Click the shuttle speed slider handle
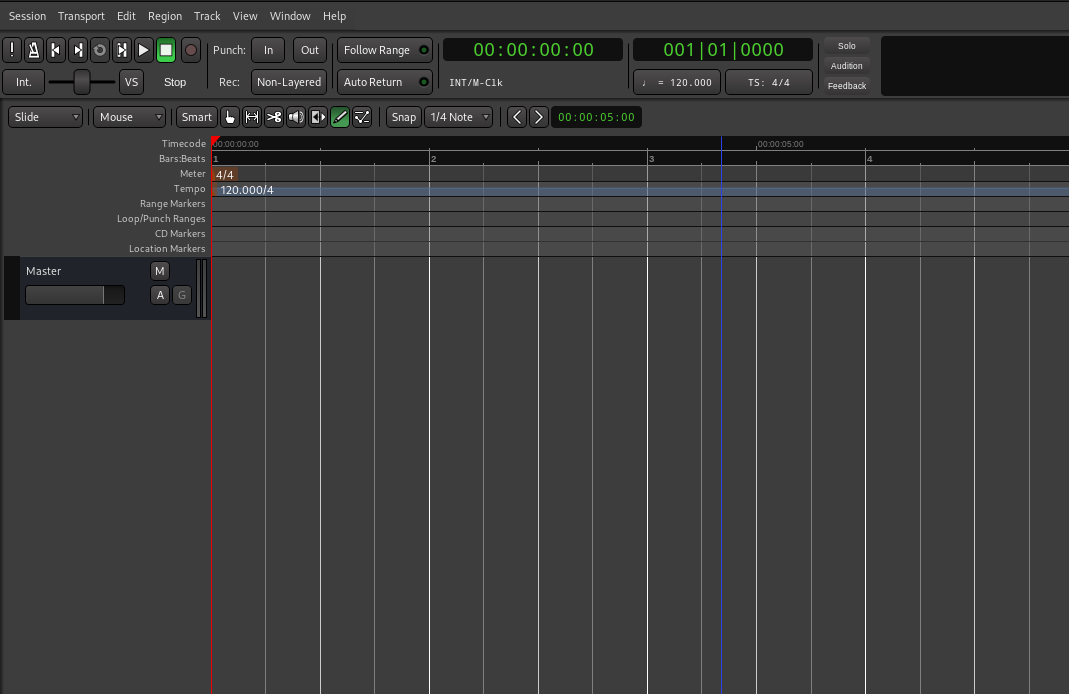 click(x=82, y=82)
